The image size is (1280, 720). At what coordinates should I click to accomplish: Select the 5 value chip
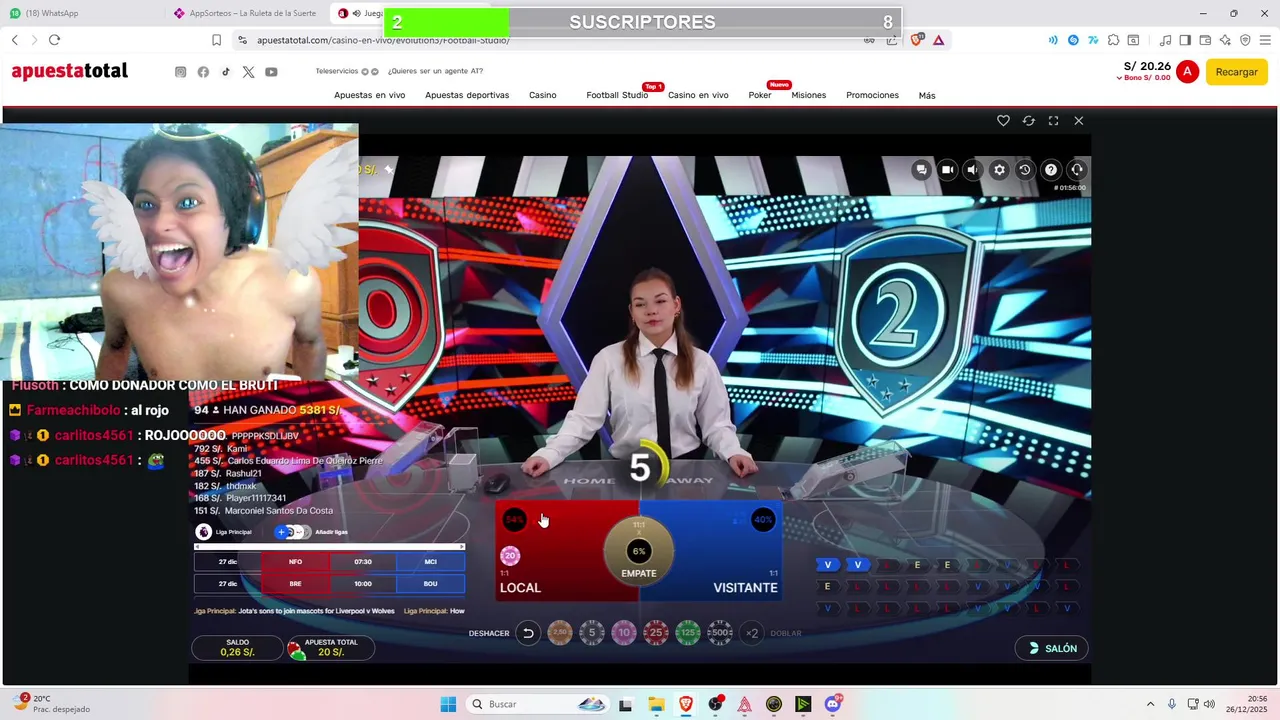click(592, 633)
